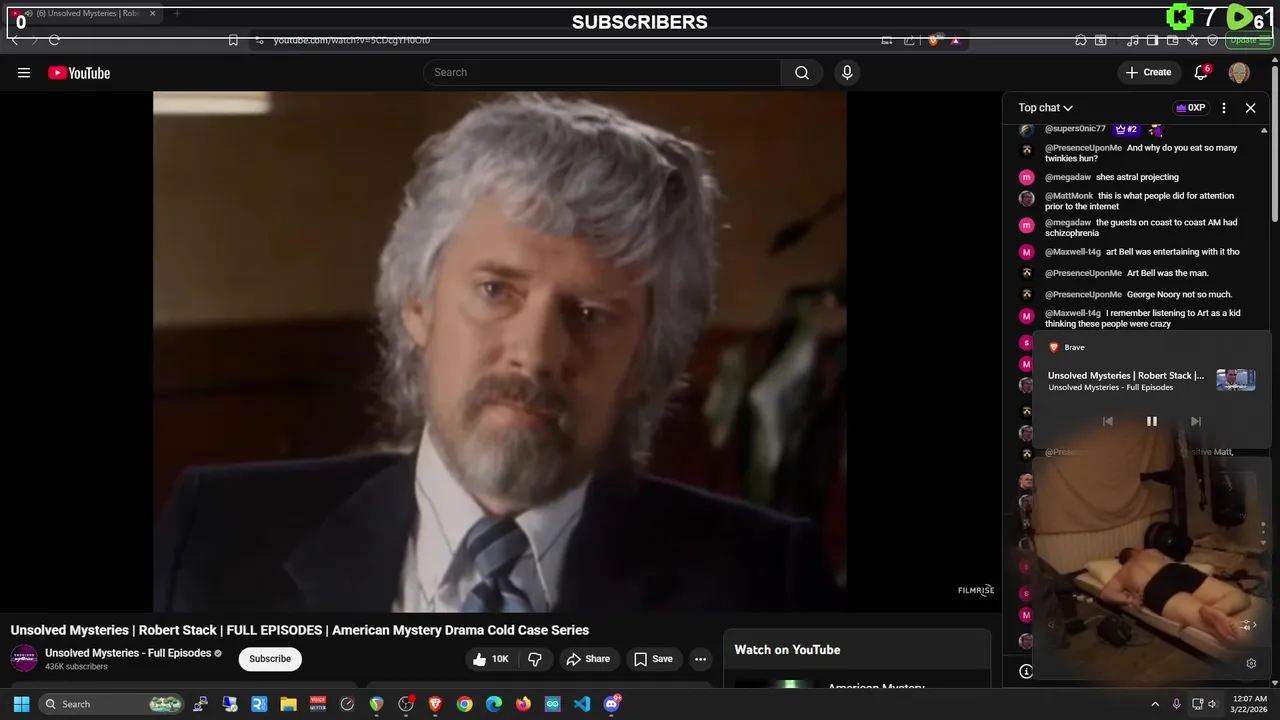Skip to next track in media popup
This screenshot has width=1280, height=720.
pyautogui.click(x=1195, y=421)
